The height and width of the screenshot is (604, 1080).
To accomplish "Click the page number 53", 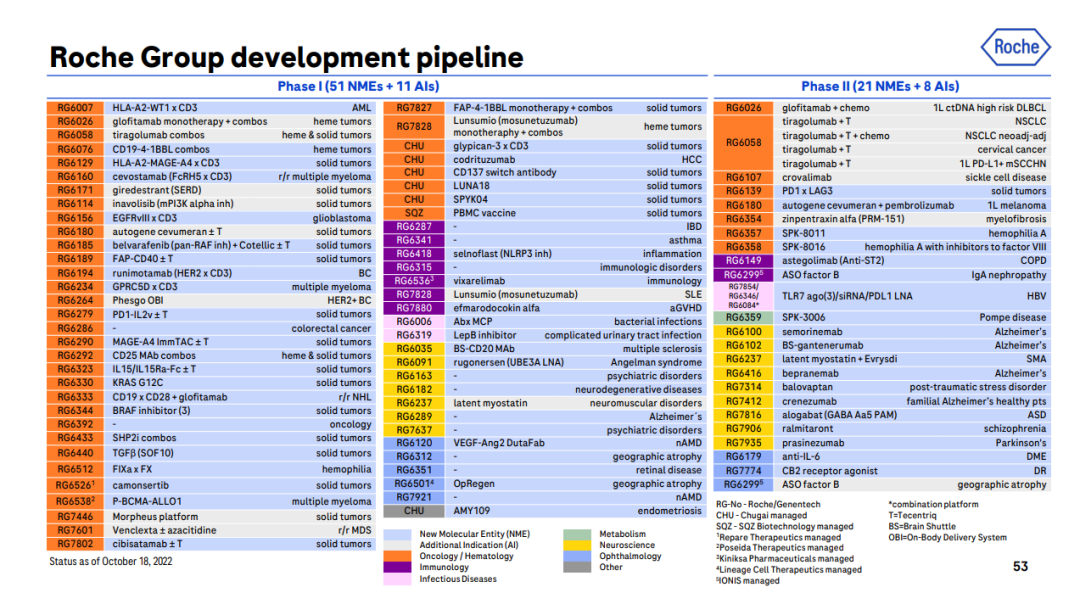I will pos(1020,566).
